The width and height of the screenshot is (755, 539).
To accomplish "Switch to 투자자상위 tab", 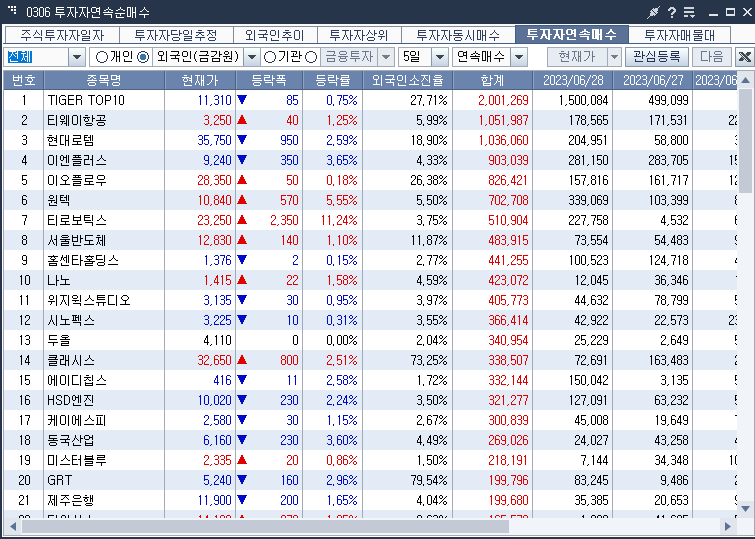I will point(359,35).
